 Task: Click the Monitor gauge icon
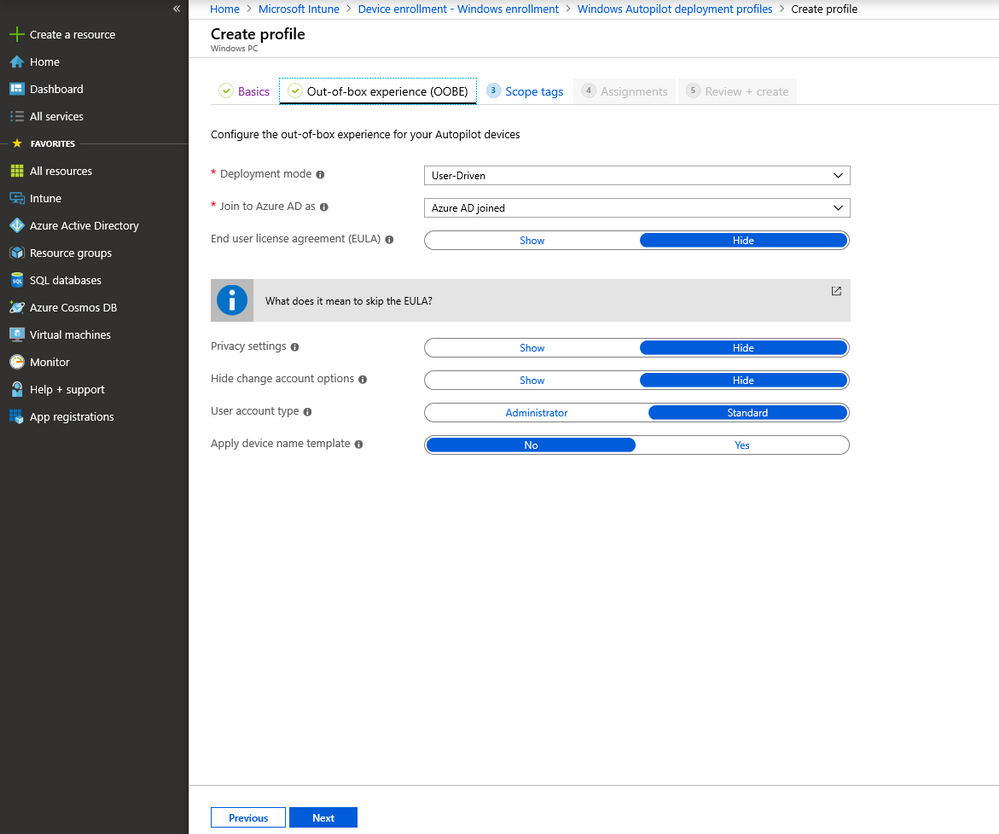click(17, 362)
